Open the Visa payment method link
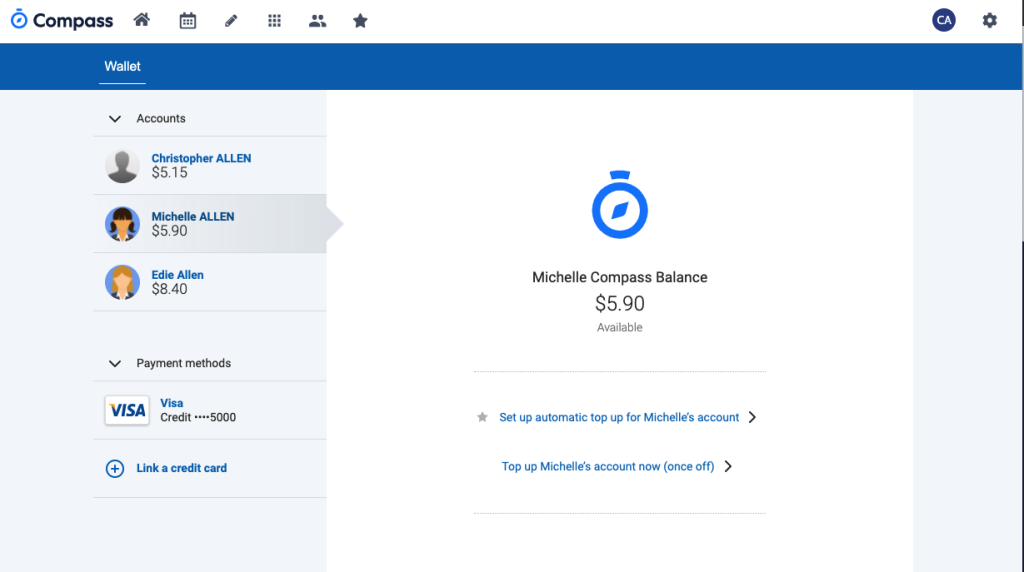Screen dimensions: 1024x572 pyautogui.click(x=172, y=403)
